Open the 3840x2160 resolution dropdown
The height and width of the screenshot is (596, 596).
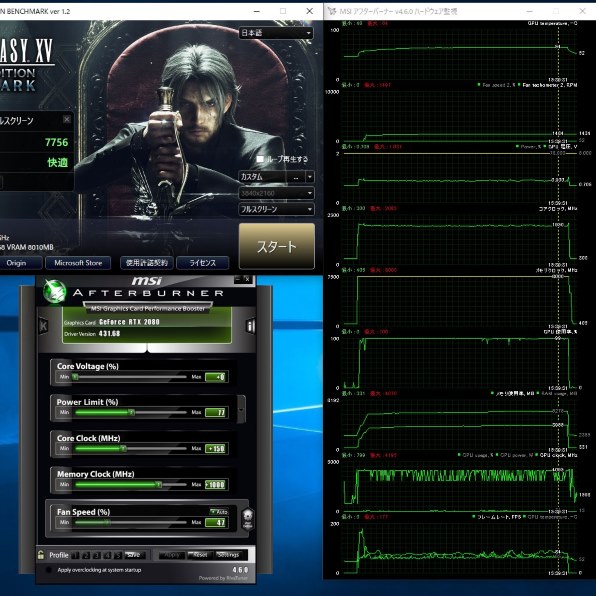276,193
